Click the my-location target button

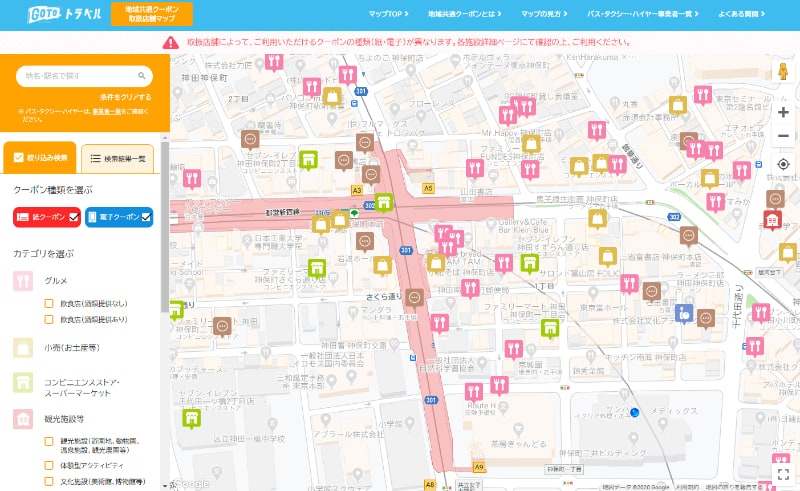pyautogui.click(x=783, y=164)
